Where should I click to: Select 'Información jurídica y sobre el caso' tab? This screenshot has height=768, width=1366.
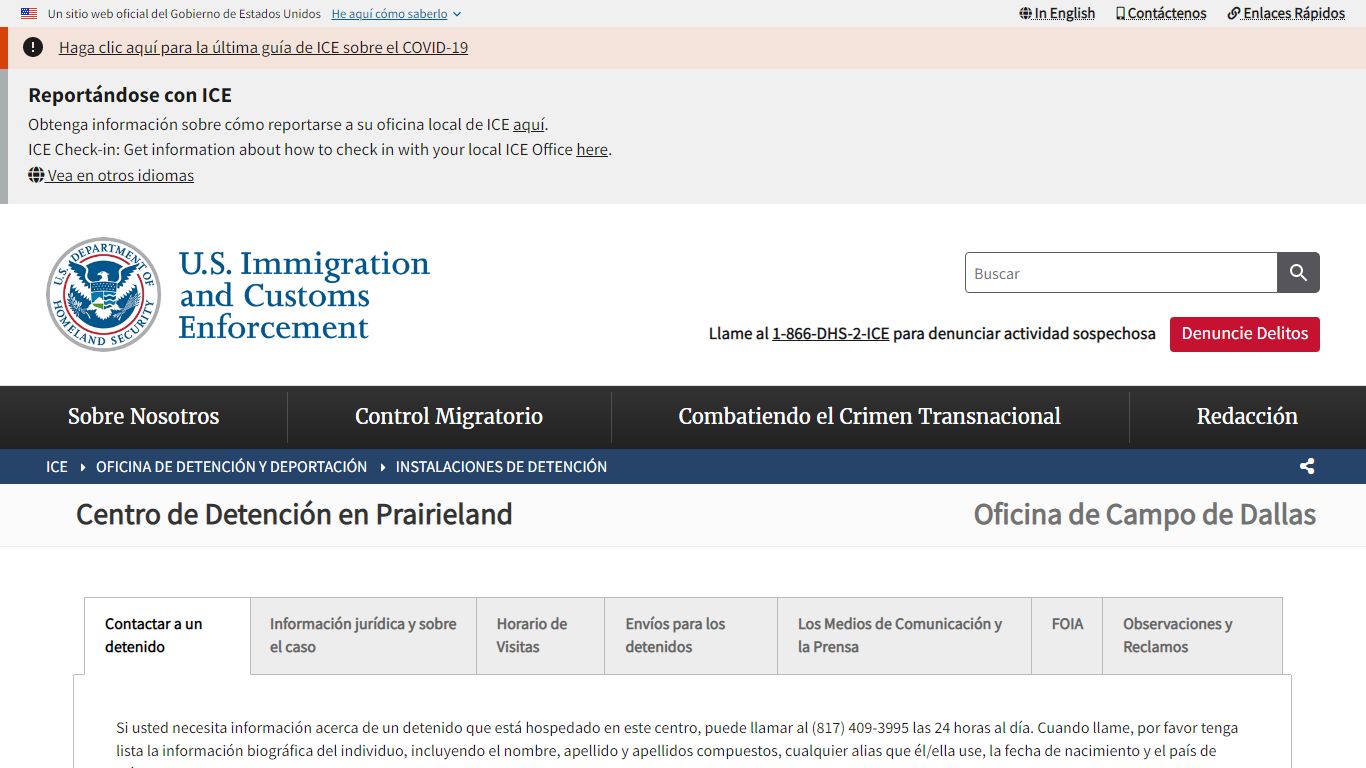(363, 636)
